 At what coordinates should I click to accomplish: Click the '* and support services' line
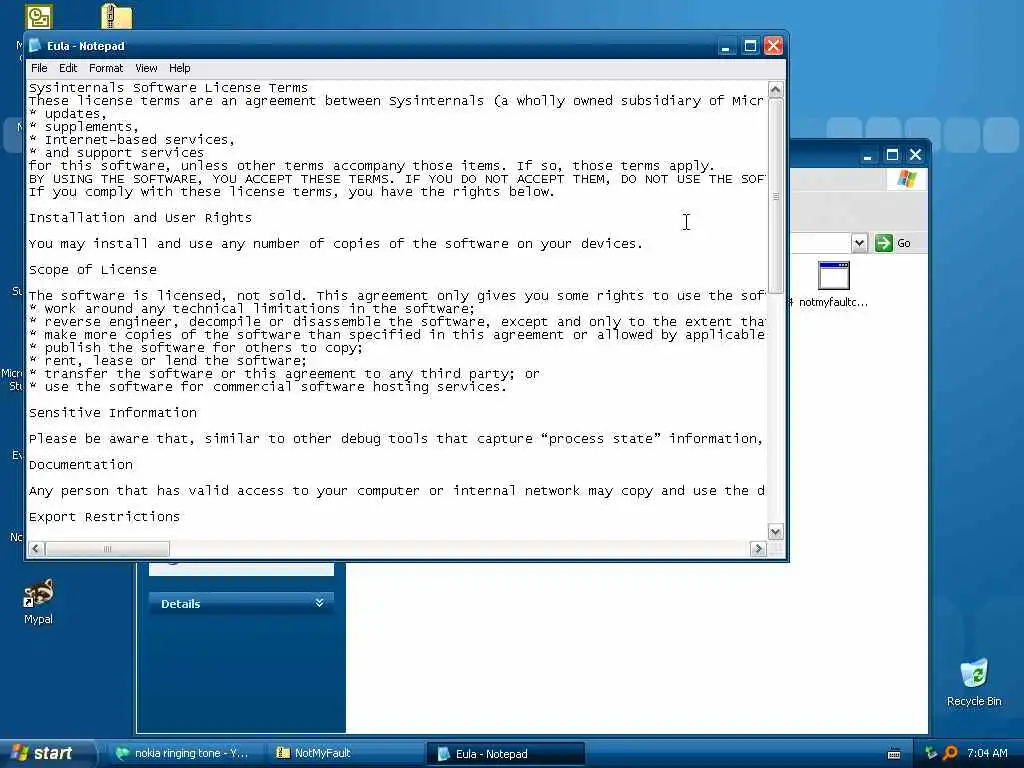pyautogui.click(x=116, y=153)
